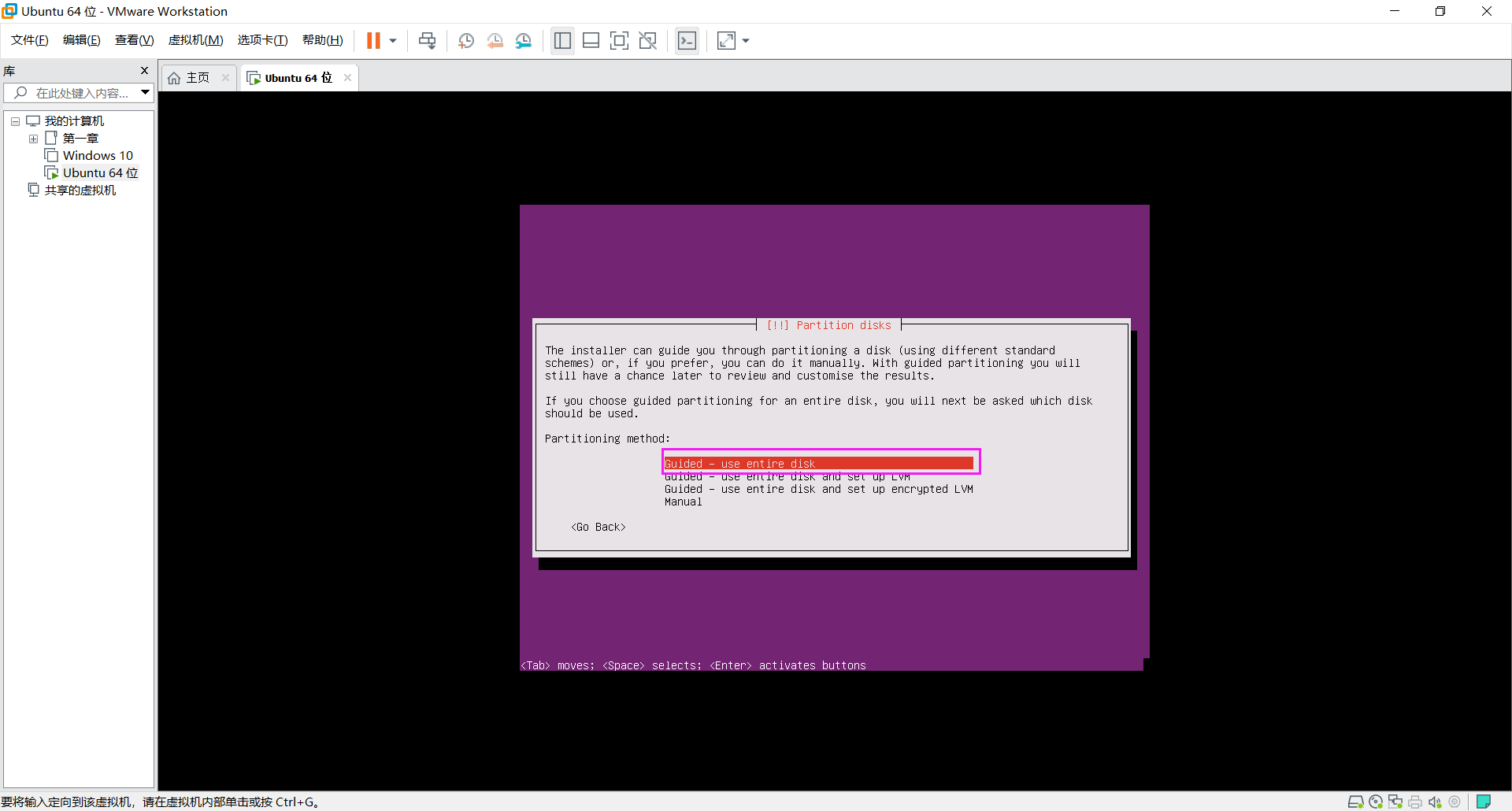Screen dimensions: 1512x811
Task: Close the Ubuntu 64 位 tab
Action: 347,78
